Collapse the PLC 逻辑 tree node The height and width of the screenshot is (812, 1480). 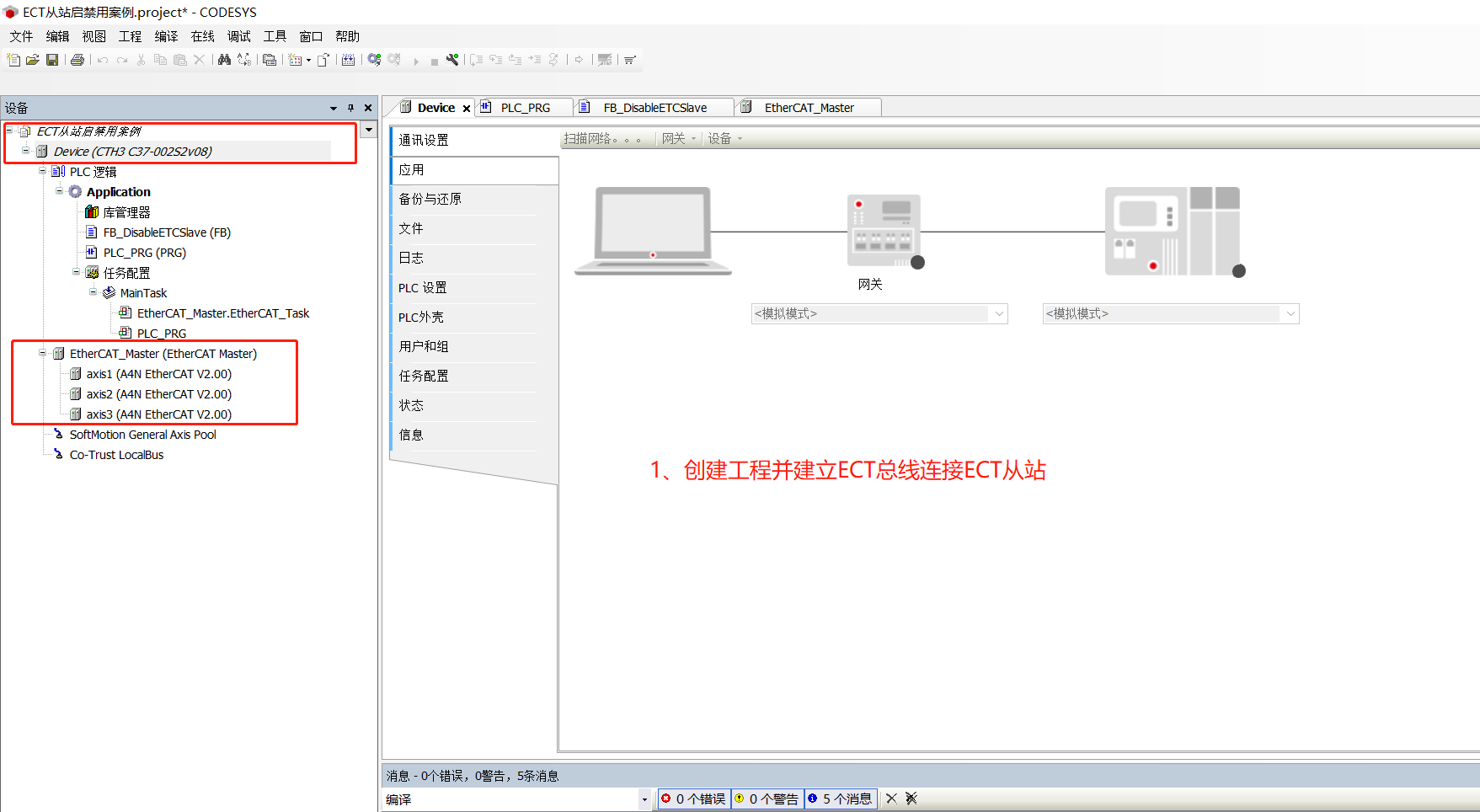point(42,171)
